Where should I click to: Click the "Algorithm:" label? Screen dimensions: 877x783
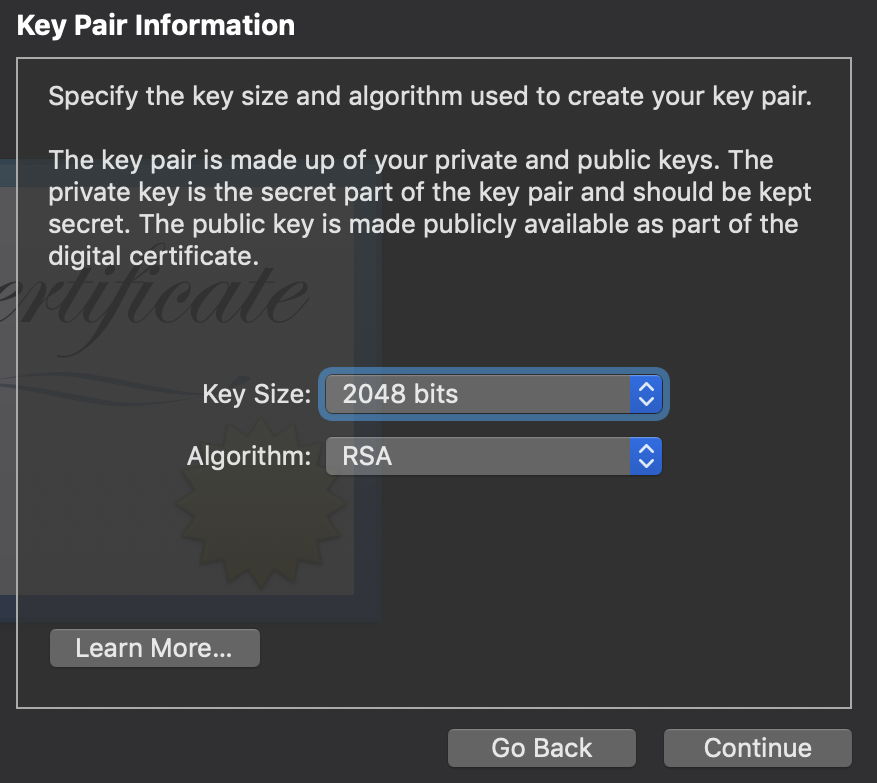click(249, 457)
